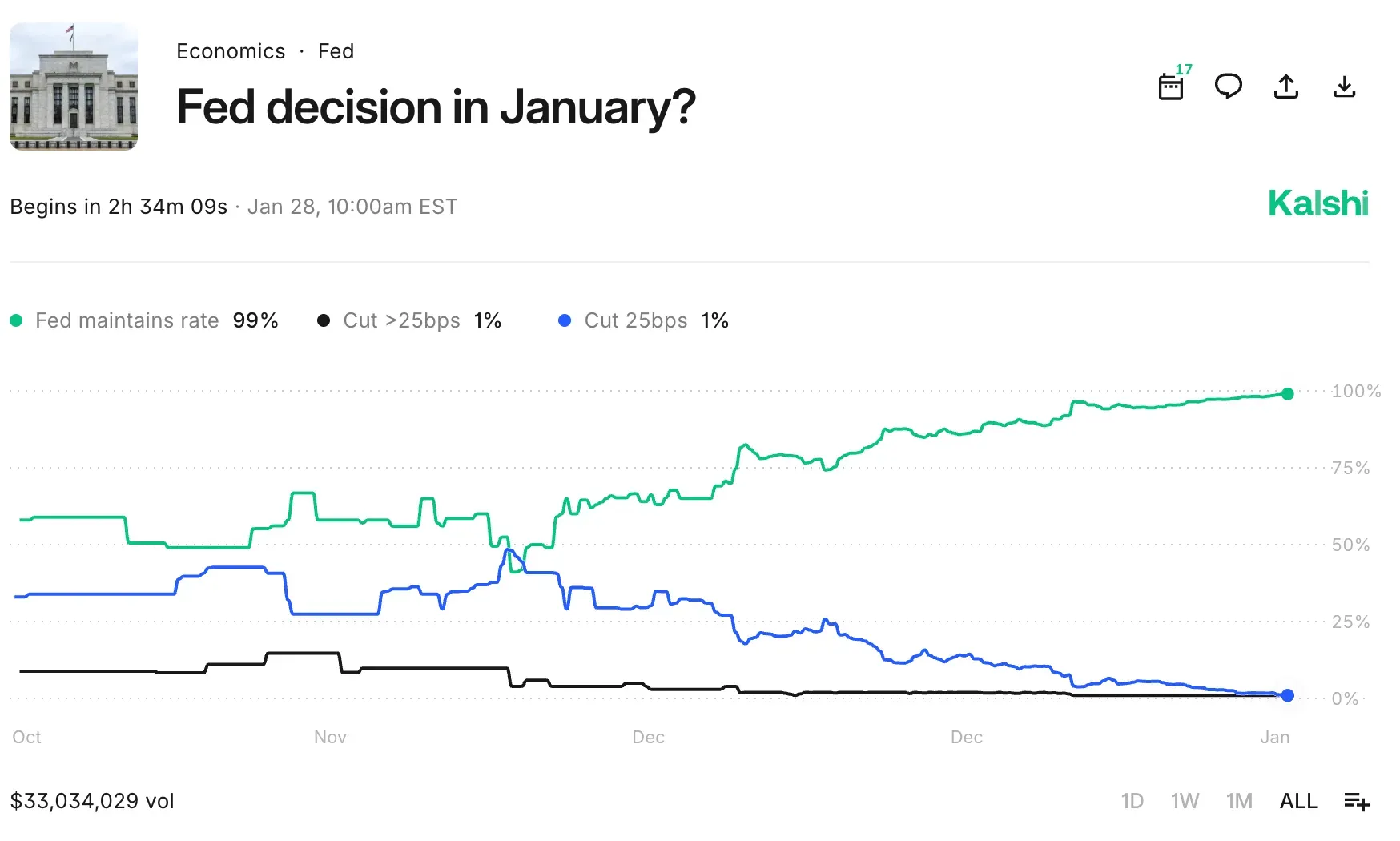The image size is (1400, 841).
Task: Open the Economics category link
Action: (x=231, y=51)
